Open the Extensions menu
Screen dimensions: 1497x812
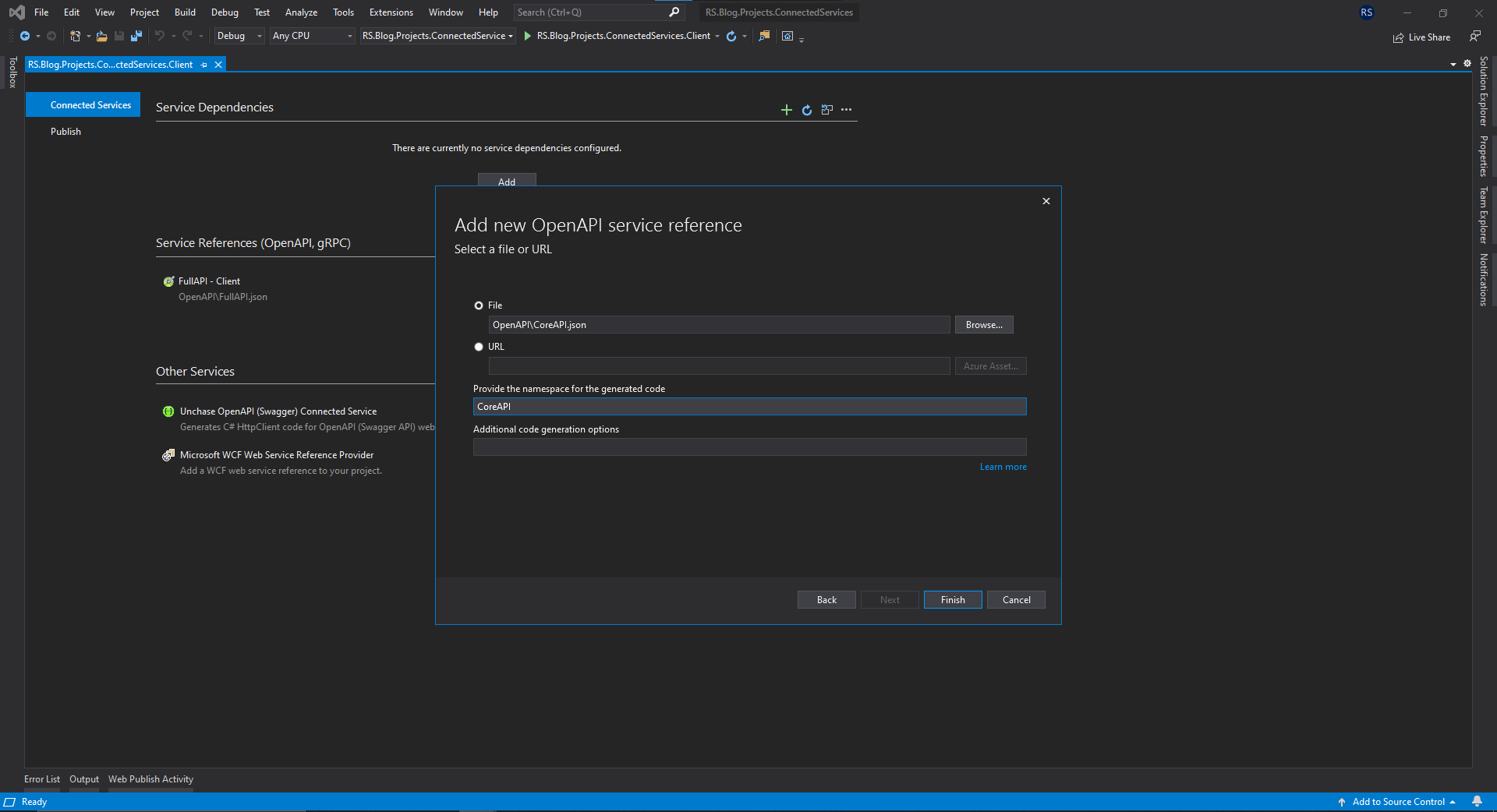coord(391,12)
